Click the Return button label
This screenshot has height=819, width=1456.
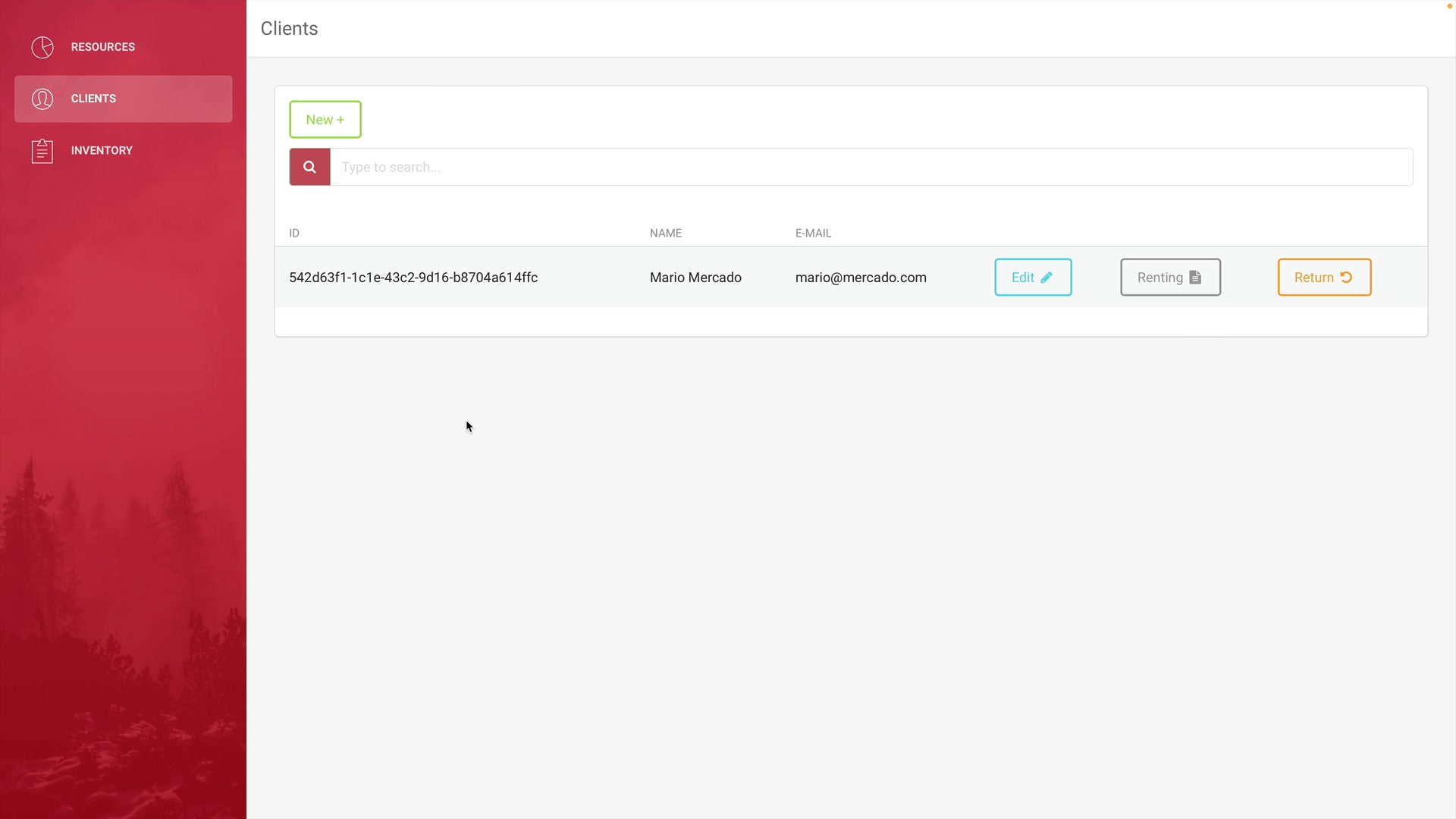coord(1313,278)
